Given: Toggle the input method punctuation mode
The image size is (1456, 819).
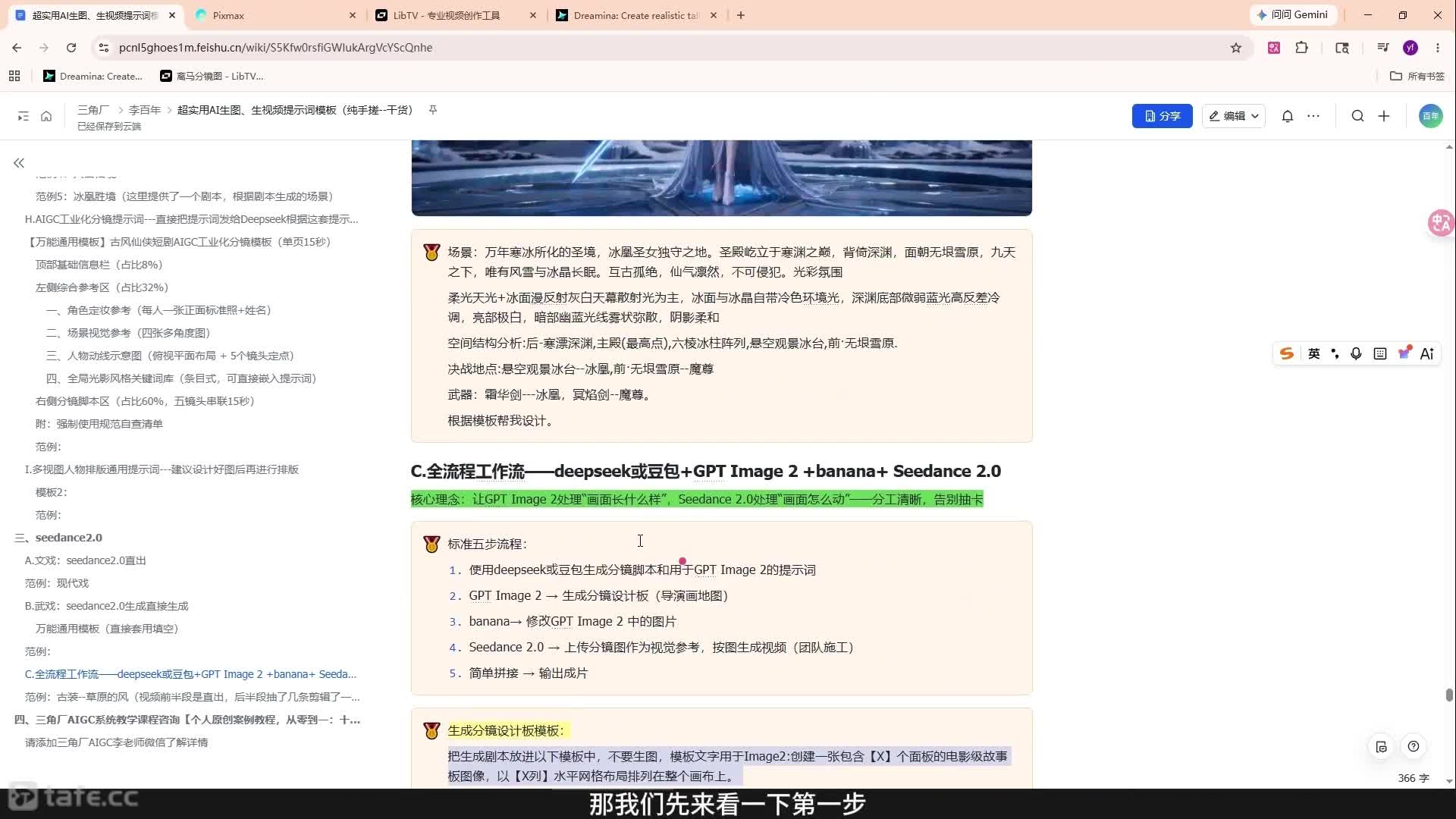Looking at the screenshot, I should tap(1335, 353).
